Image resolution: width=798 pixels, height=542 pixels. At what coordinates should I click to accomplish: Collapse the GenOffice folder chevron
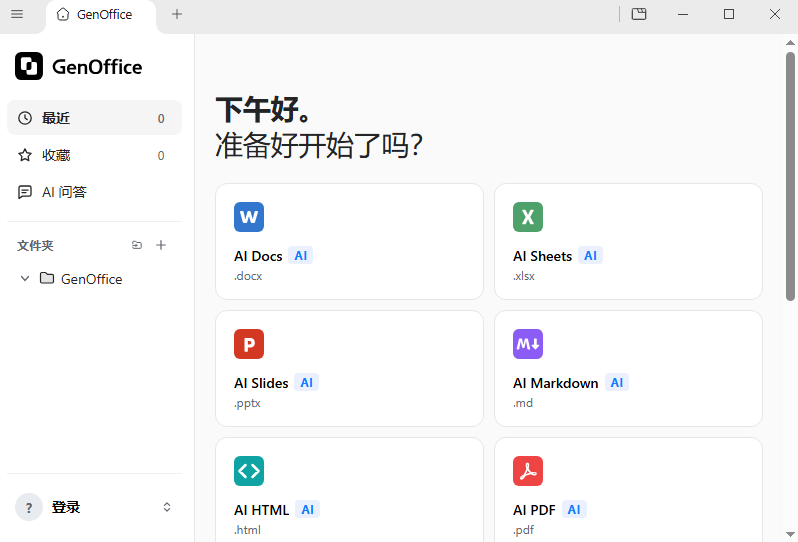pos(24,278)
